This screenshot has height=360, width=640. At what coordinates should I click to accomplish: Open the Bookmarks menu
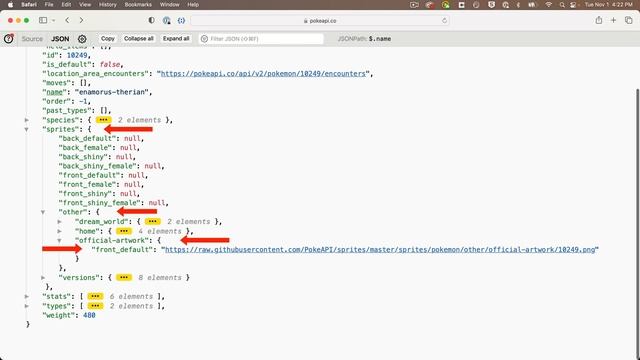coord(138,4)
